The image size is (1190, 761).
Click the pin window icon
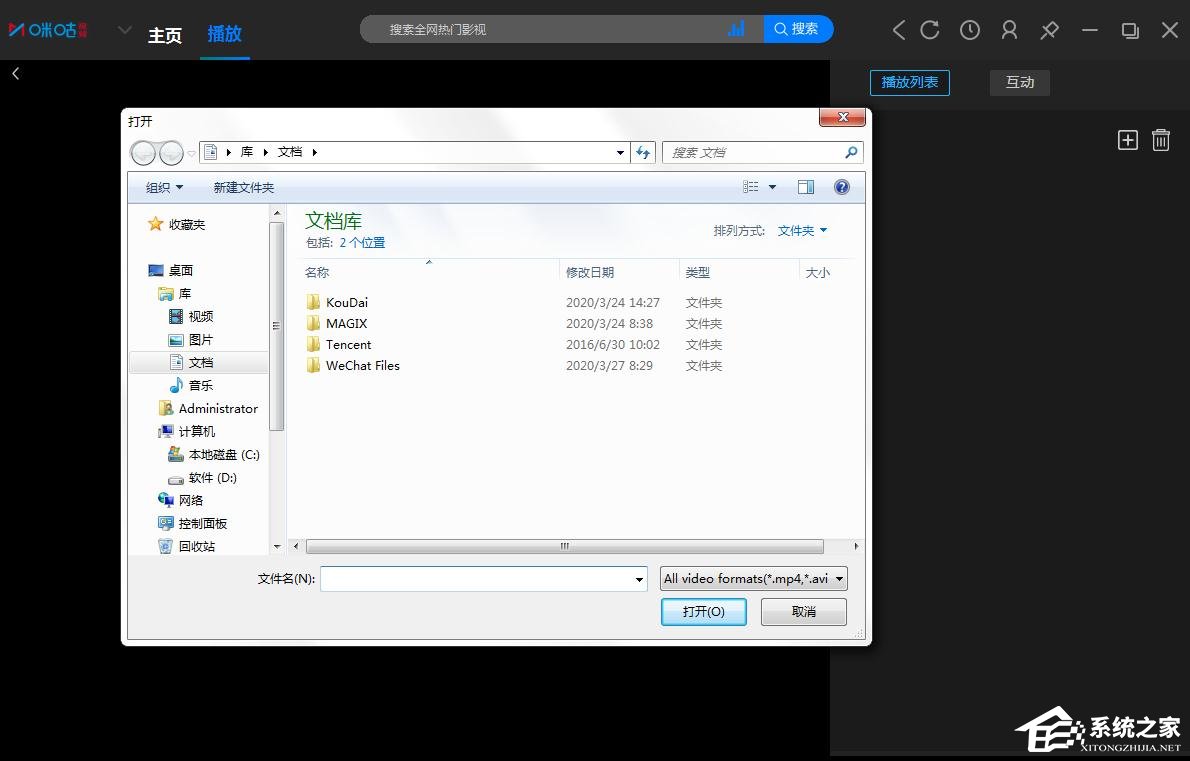click(x=1049, y=30)
